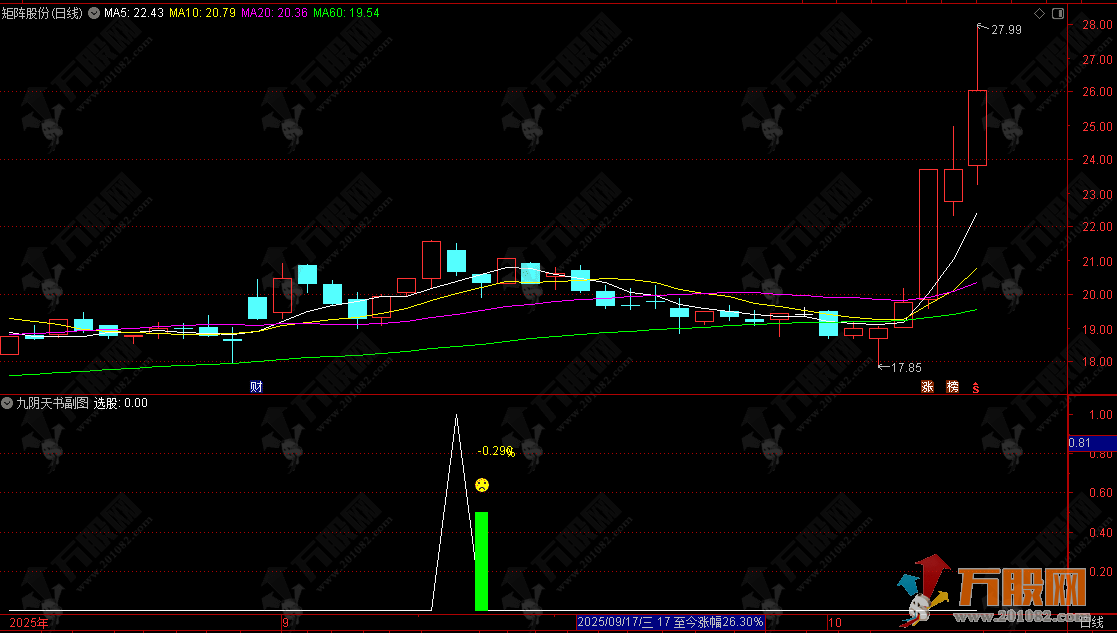Viewport: 1117px width, 633px height.
Task: Select the MA5: 22.43 label
Action: (134, 13)
